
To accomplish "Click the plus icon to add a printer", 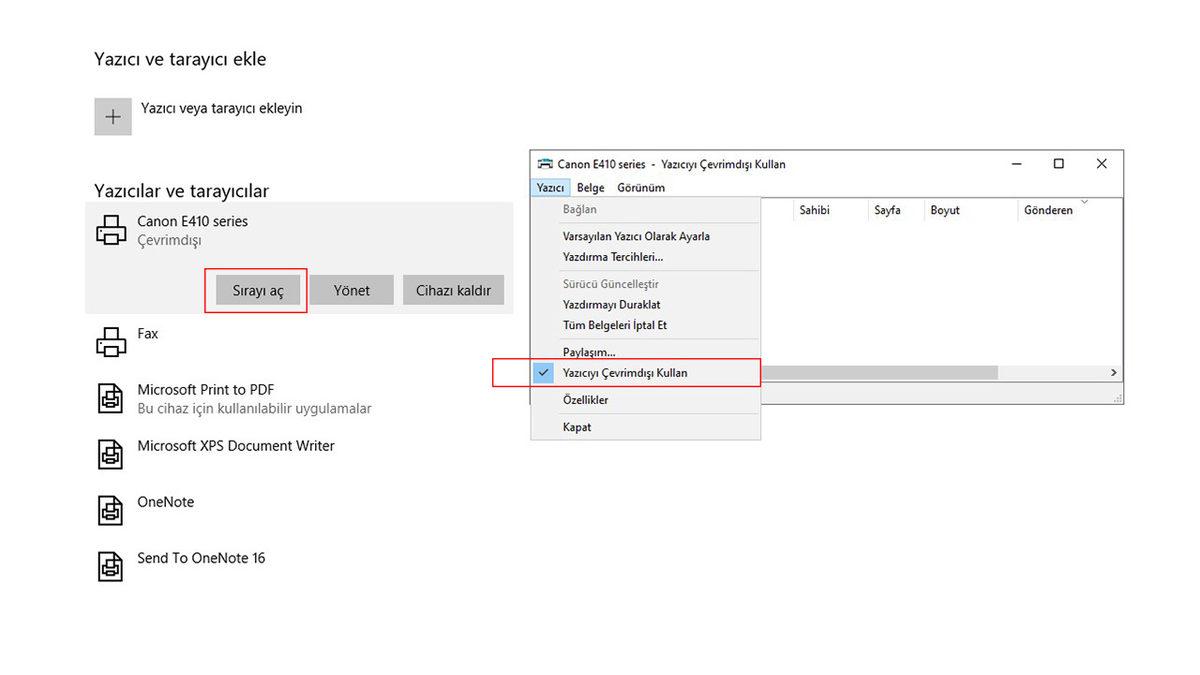I will coord(113,117).
